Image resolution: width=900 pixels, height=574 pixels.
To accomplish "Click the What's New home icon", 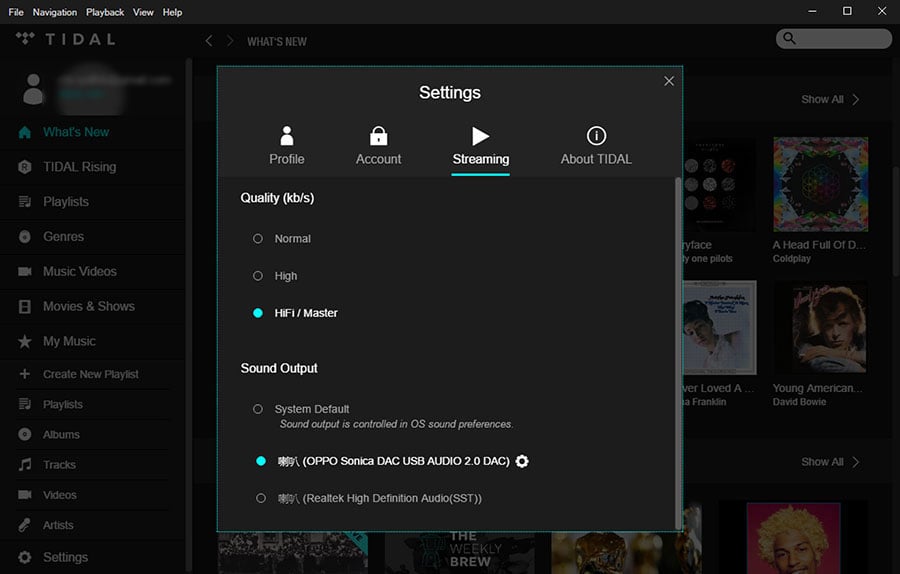I will pos(25,133).
